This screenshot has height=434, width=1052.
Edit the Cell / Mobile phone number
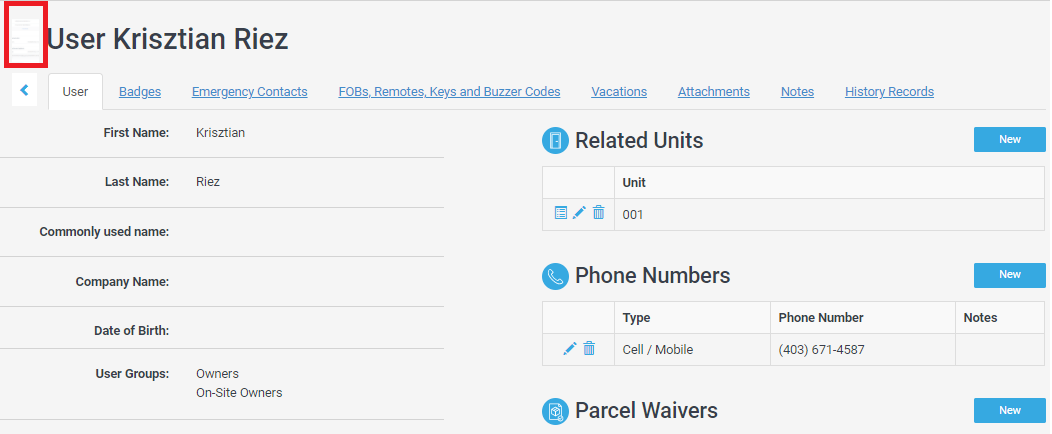[570, 348]
